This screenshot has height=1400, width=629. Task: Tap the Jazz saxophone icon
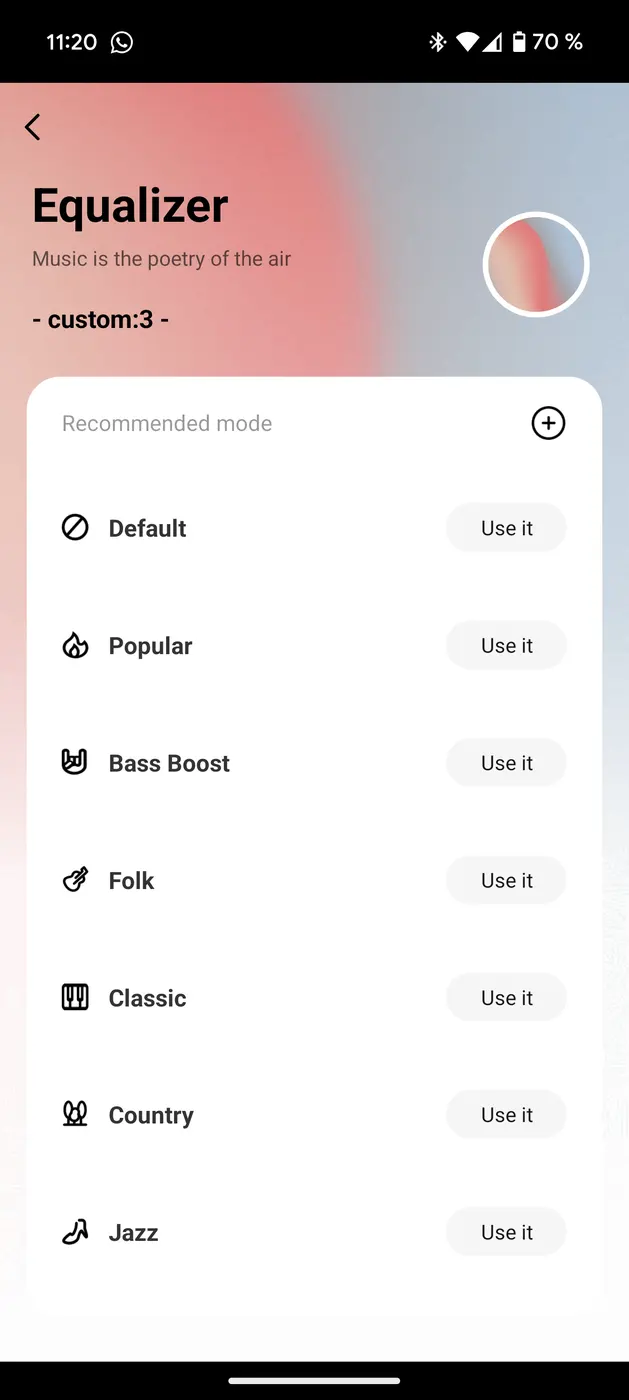[x=75, y=1232]
